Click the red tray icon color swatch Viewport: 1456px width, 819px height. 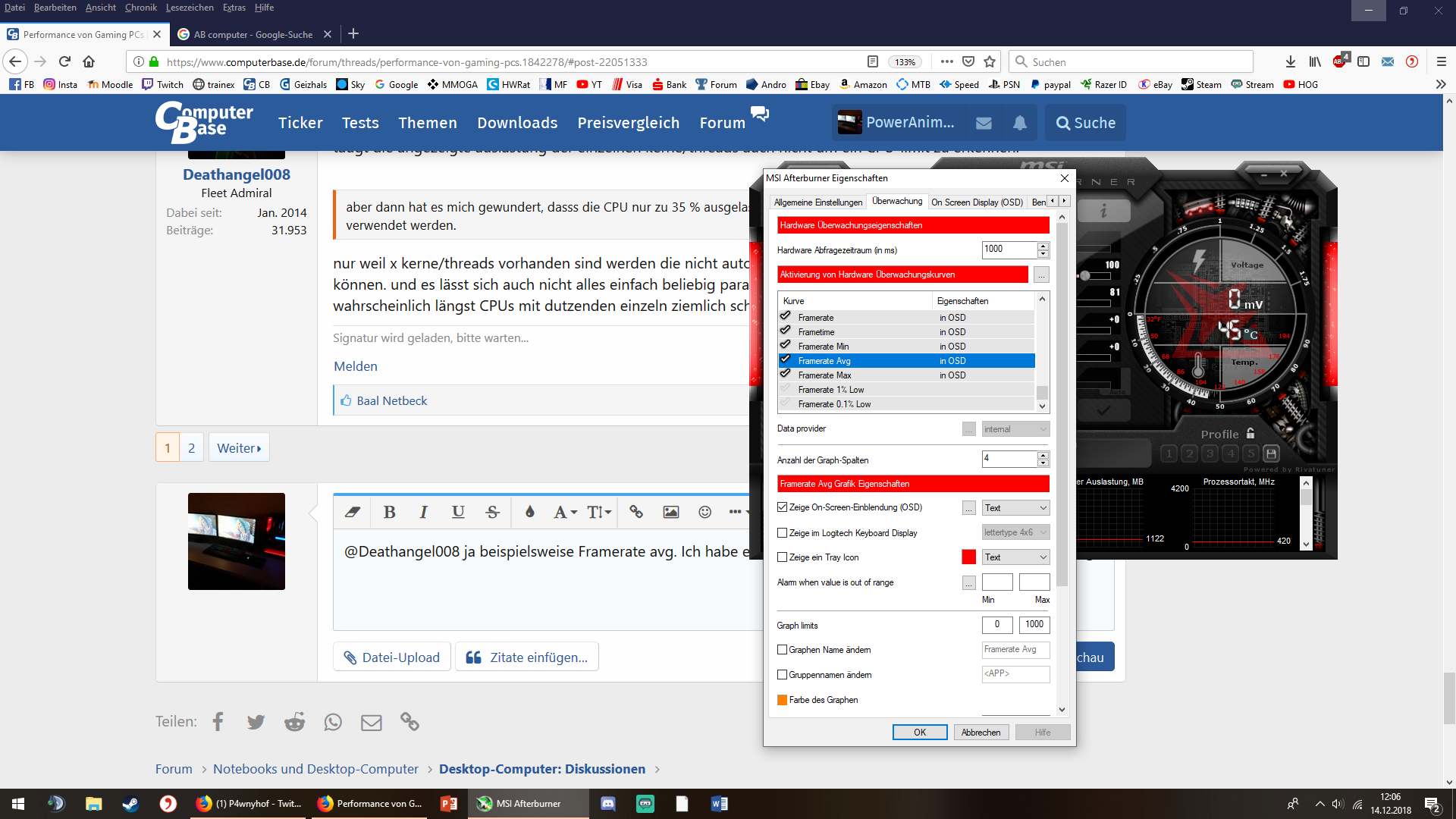coord(968,557)
